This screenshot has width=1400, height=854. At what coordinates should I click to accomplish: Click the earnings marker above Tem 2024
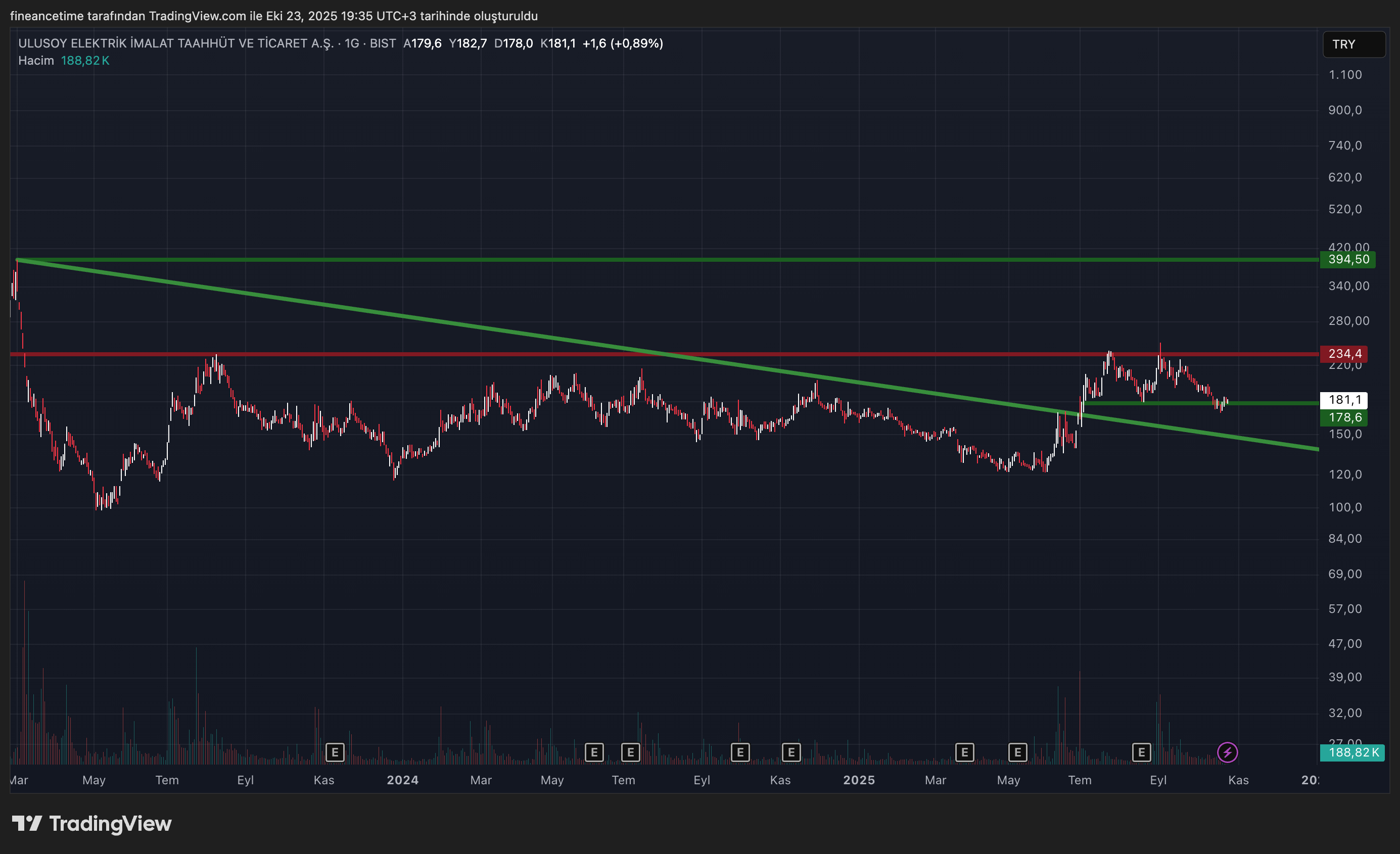coord(630,752)
